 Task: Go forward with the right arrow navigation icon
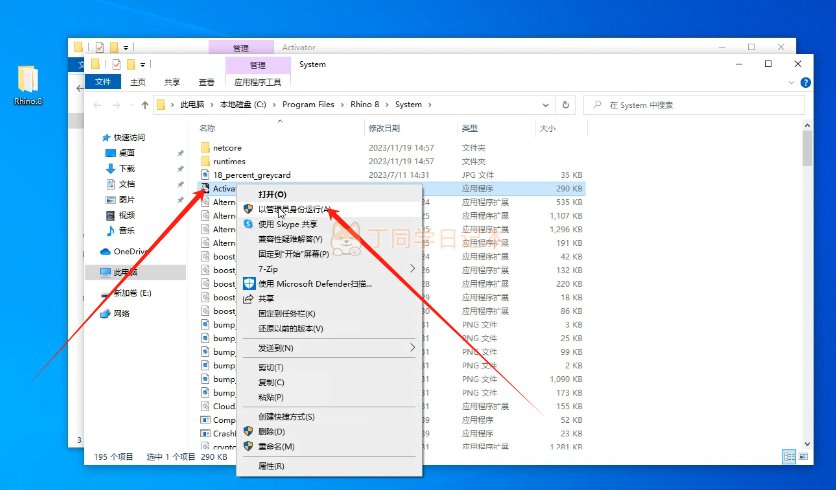tap(116, 105)
